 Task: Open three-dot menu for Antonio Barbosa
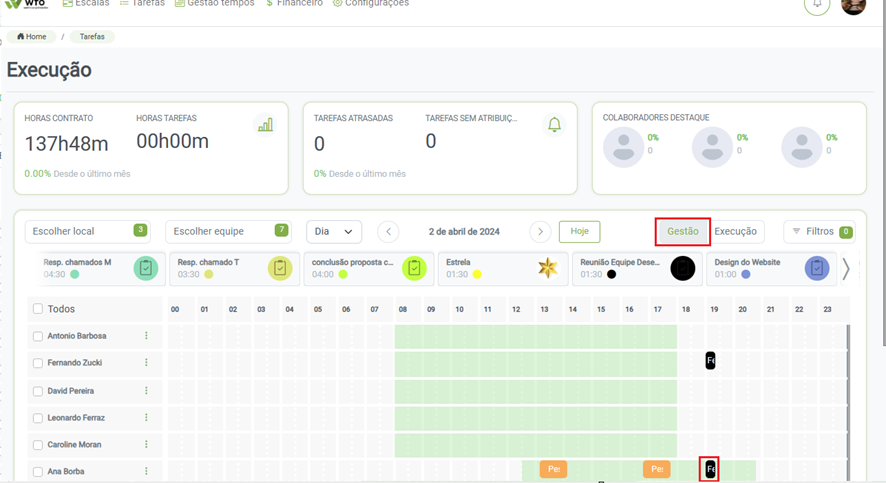146,336
